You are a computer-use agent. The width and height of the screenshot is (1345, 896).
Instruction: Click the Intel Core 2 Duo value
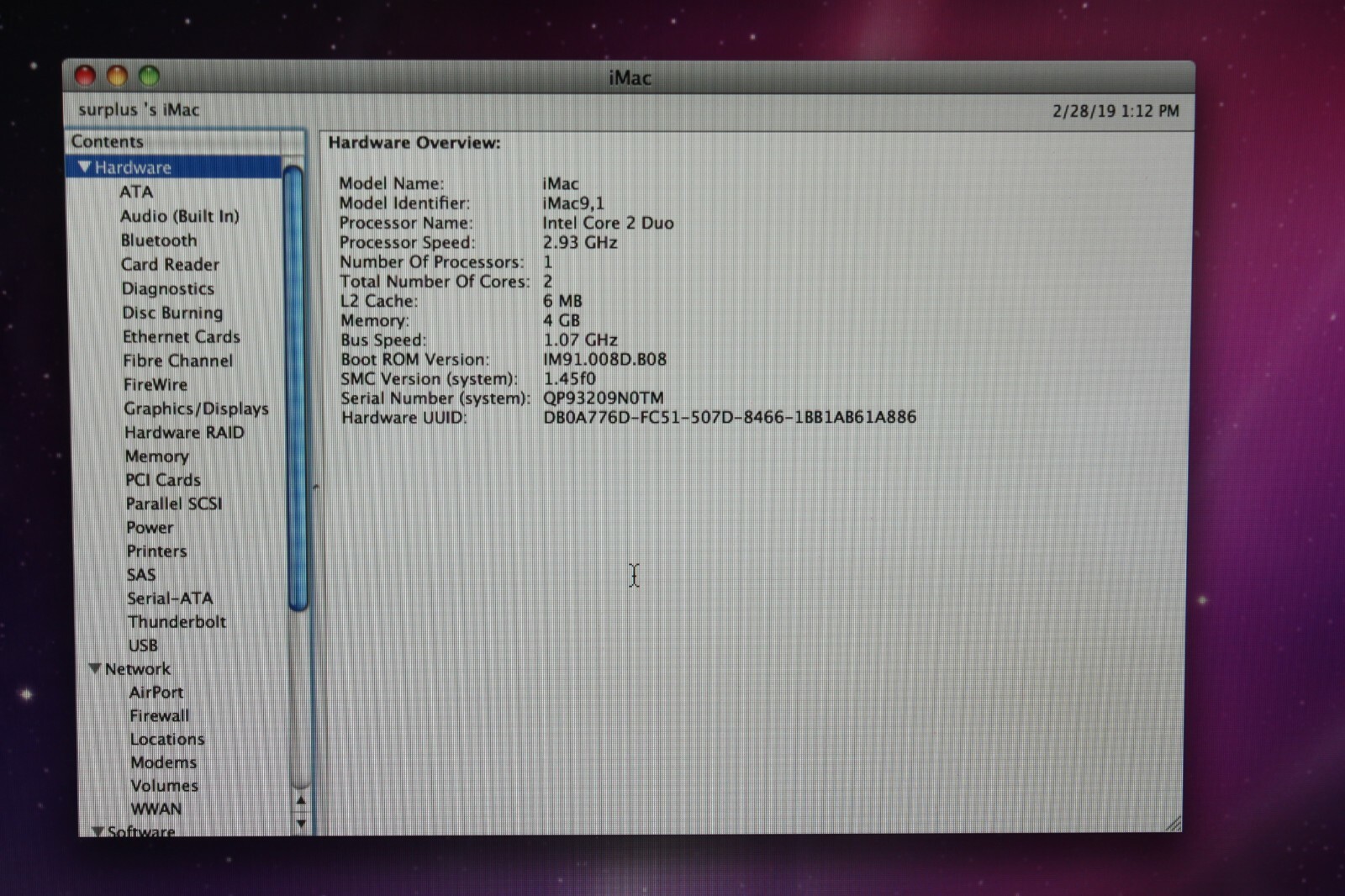click(x=608, y=223)
